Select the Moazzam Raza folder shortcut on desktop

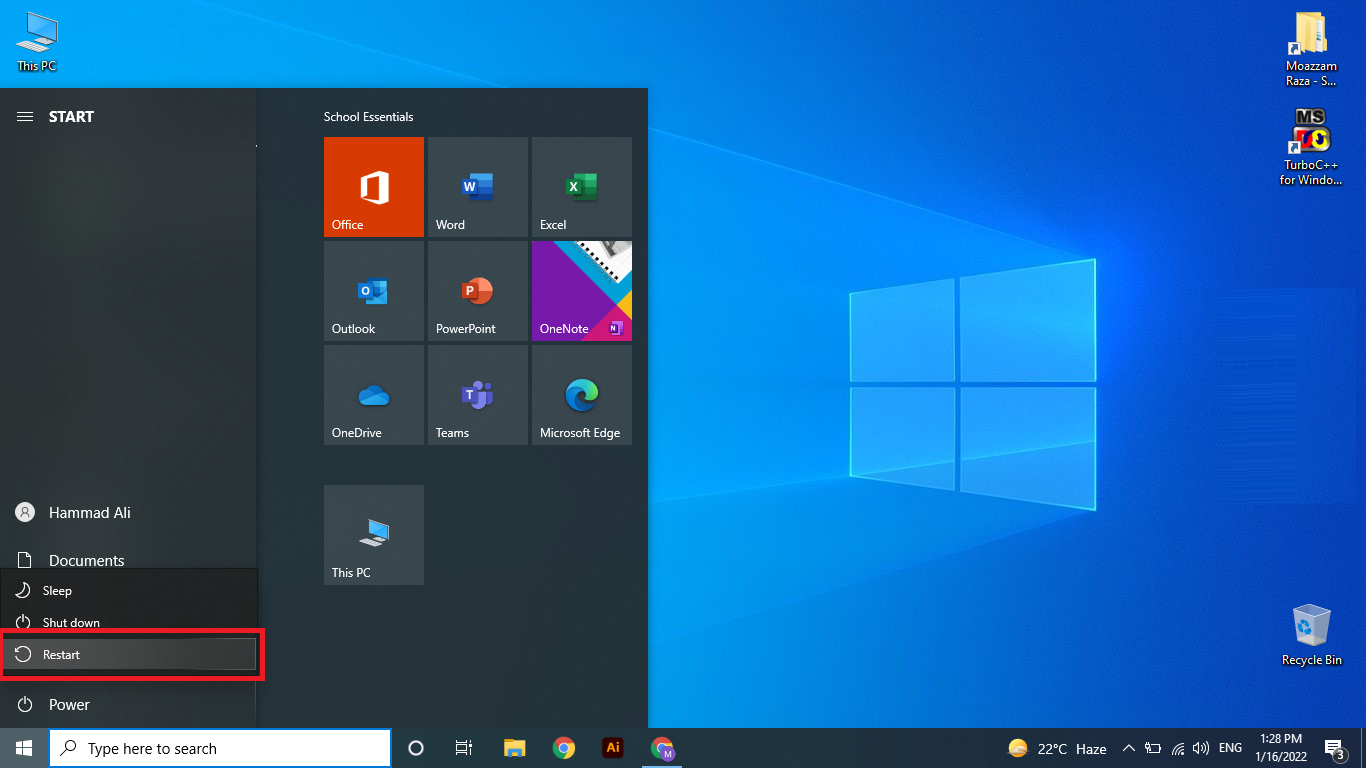coord(1311,50)
